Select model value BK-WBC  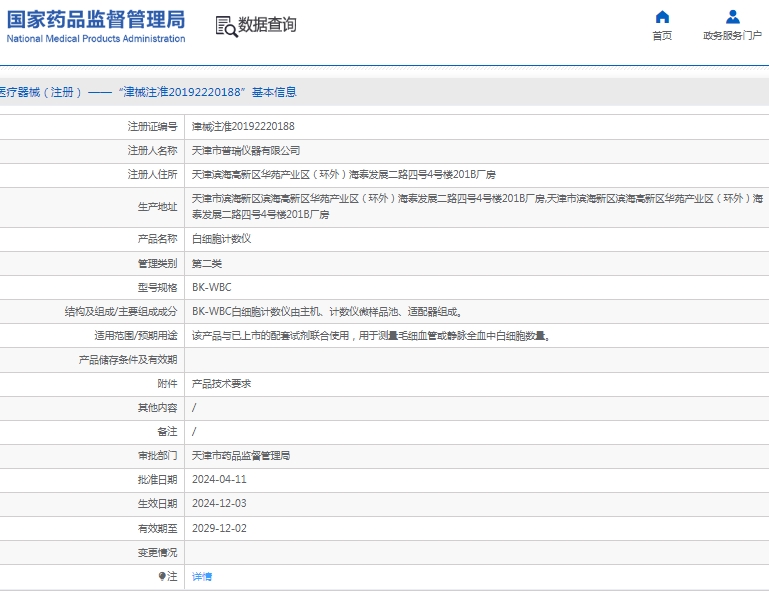(x=211, y=287)
